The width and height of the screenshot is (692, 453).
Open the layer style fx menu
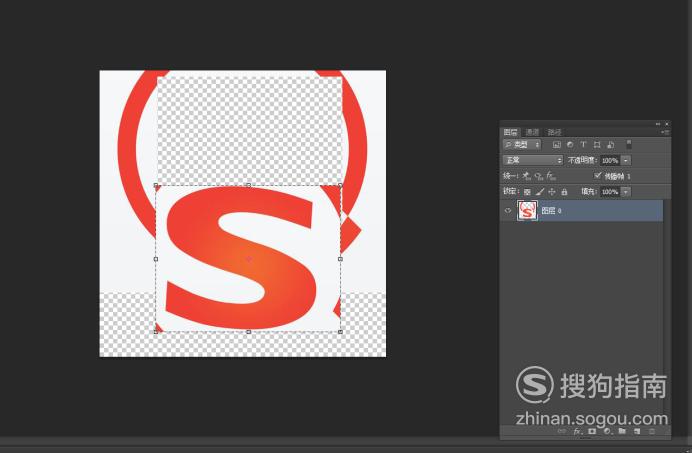pos(577,431)
